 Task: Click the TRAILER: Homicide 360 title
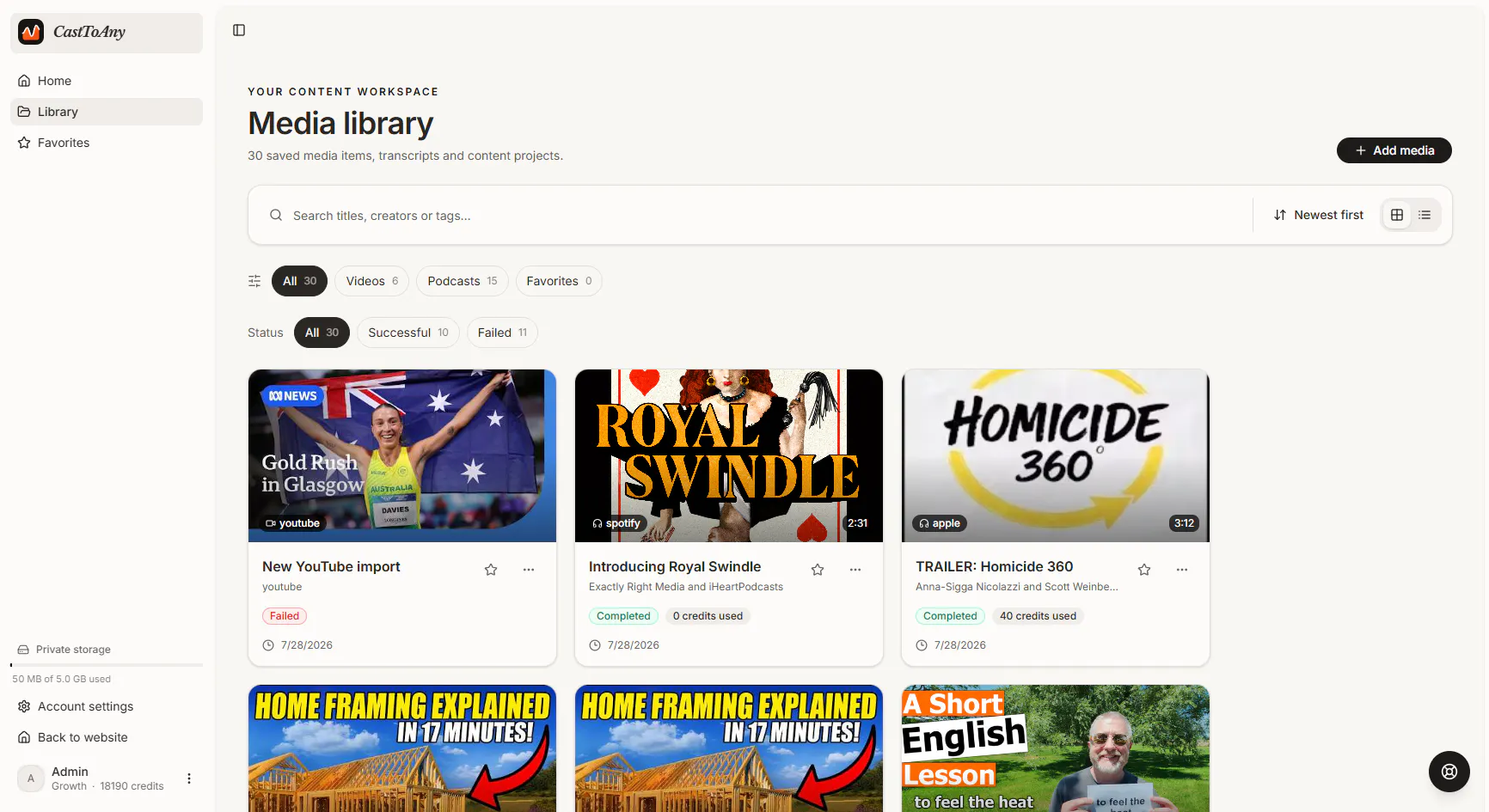pos(994,567)
